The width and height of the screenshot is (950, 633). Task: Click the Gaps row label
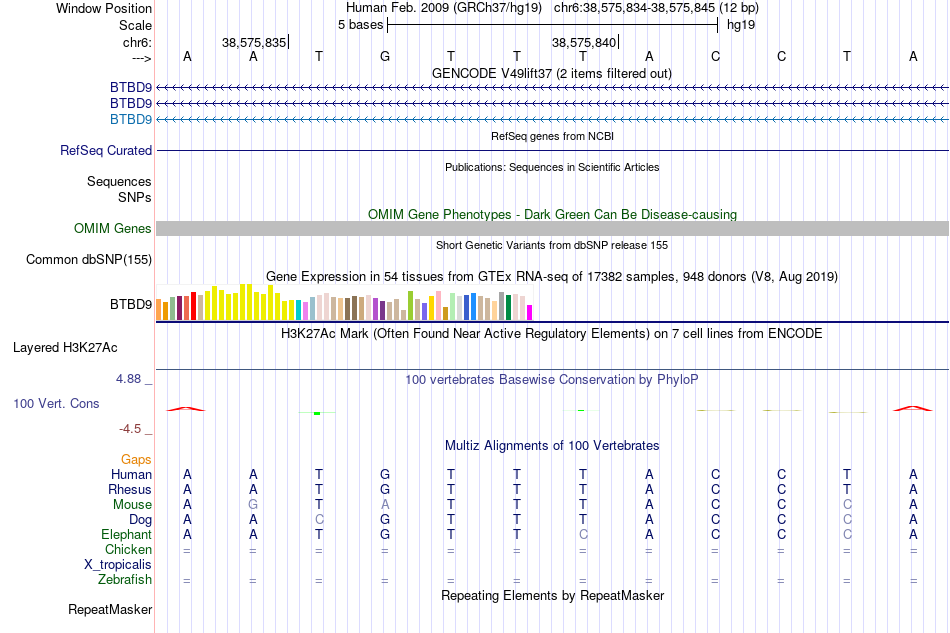click(x=136, y=459)
